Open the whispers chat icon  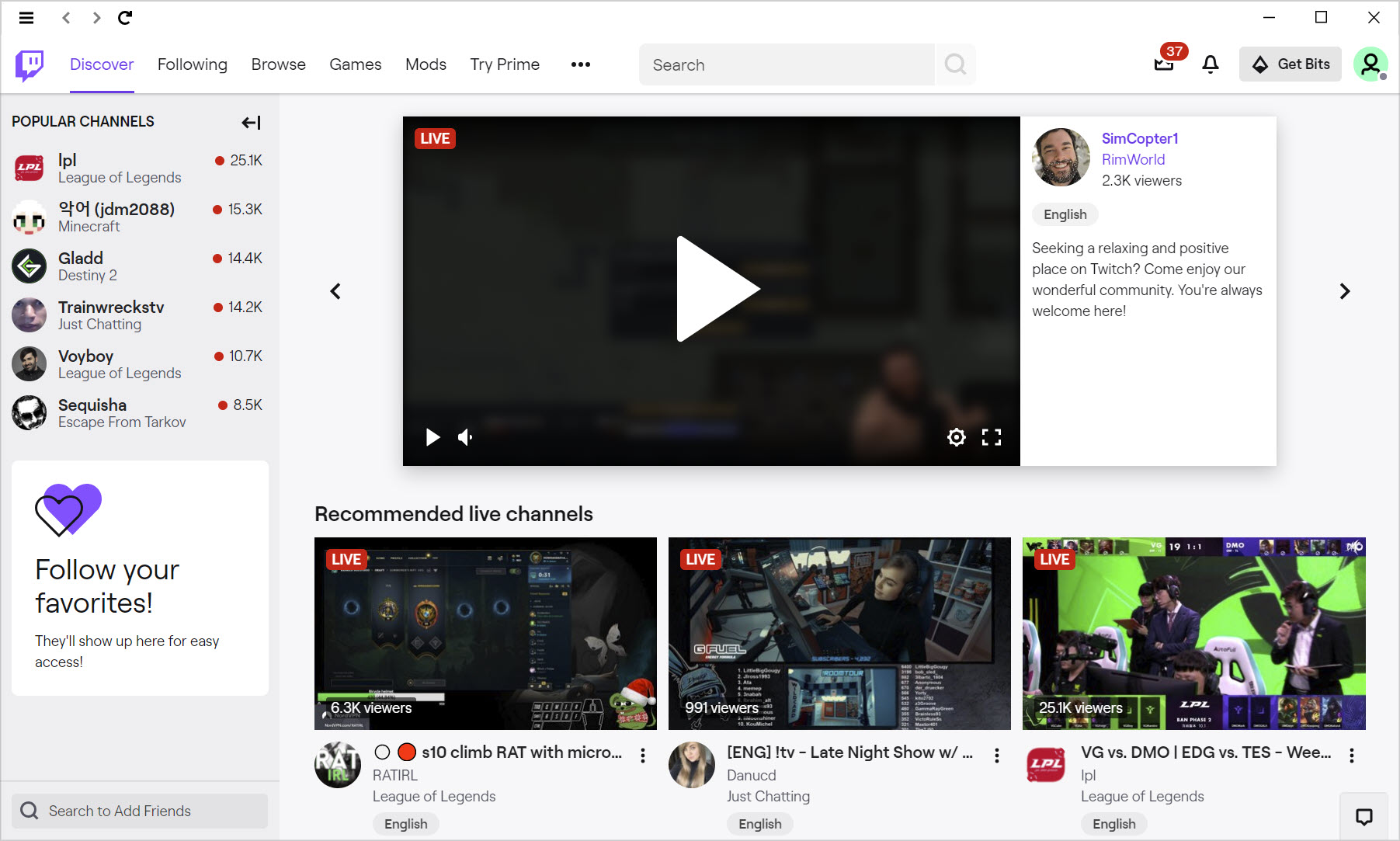click(1364, 816)
